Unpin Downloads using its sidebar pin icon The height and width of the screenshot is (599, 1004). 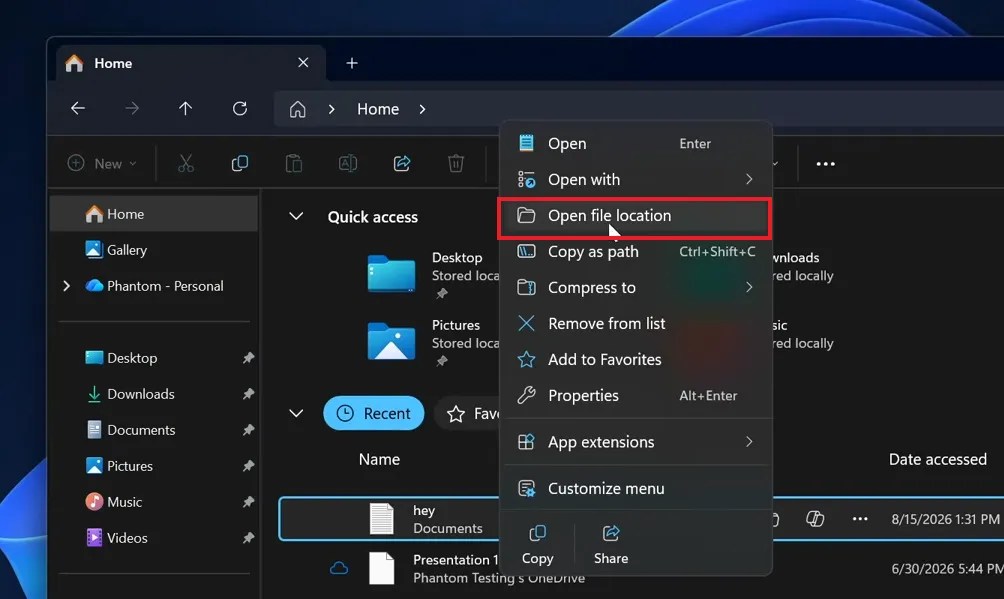click(248, 394)
